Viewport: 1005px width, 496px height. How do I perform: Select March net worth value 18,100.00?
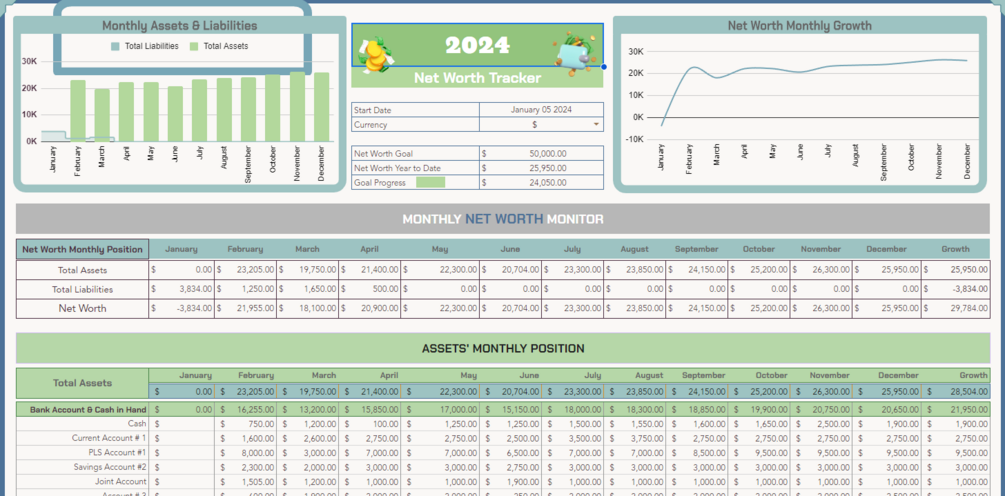coord(308,308)
